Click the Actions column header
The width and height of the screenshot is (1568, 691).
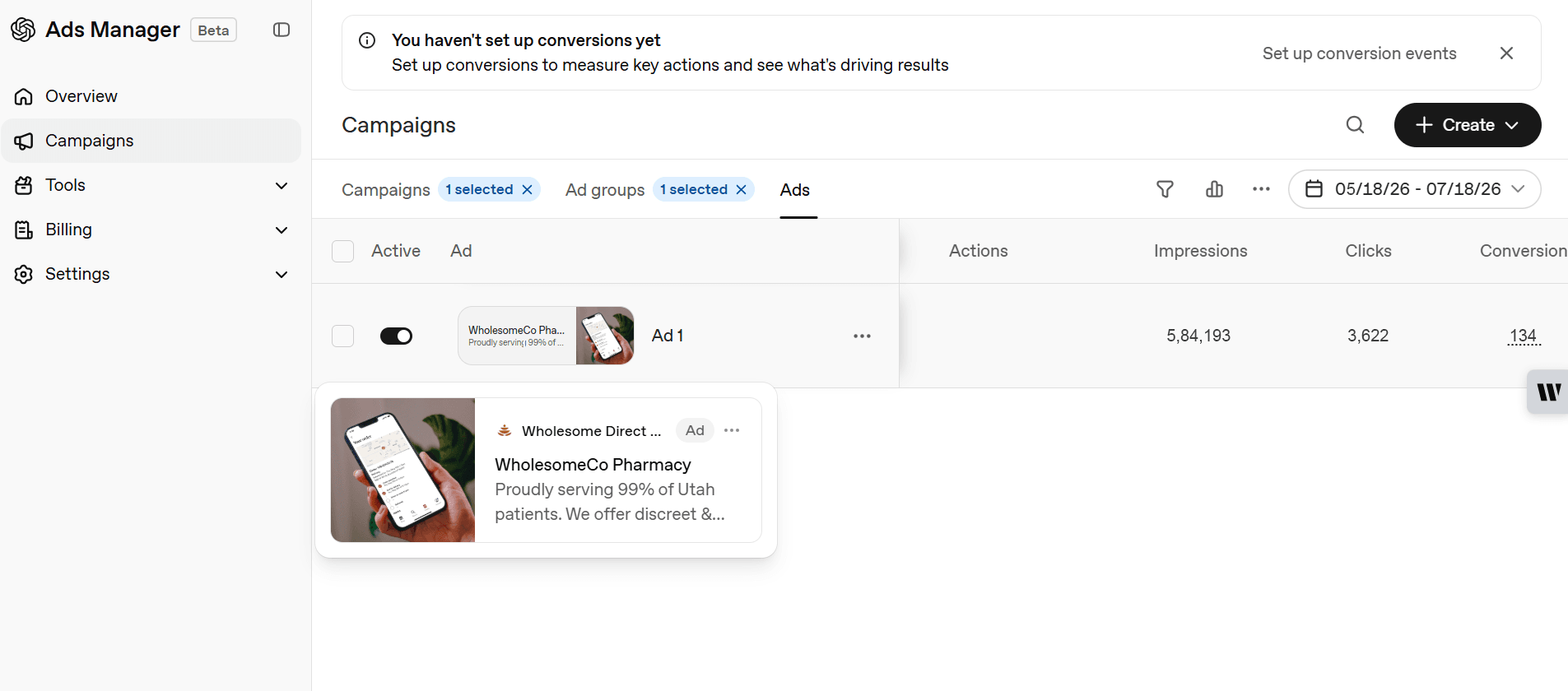point(978,251)
